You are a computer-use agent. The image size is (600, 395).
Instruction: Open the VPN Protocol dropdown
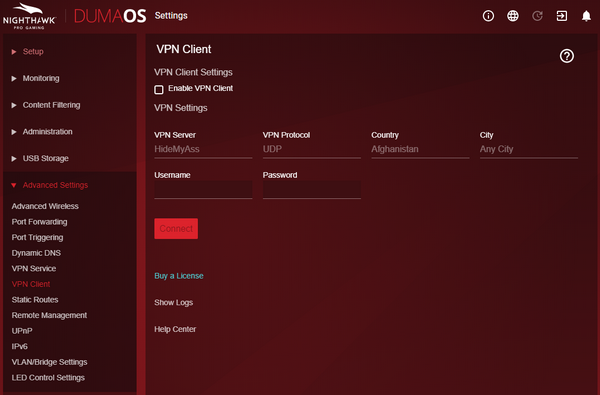(311, 149)
